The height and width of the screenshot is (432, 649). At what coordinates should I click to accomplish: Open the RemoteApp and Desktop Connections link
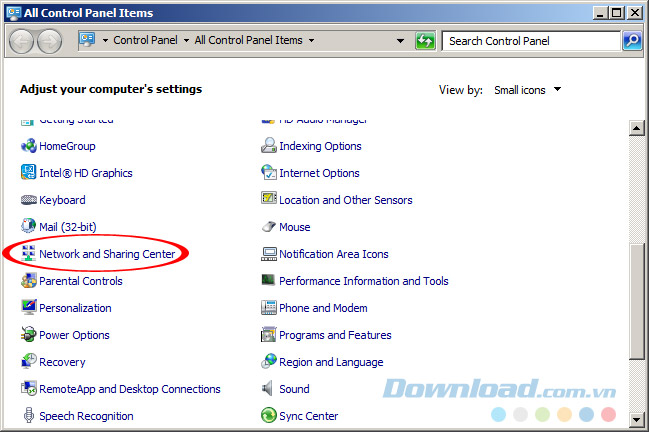pyautogui.click(x=130, y=389)
